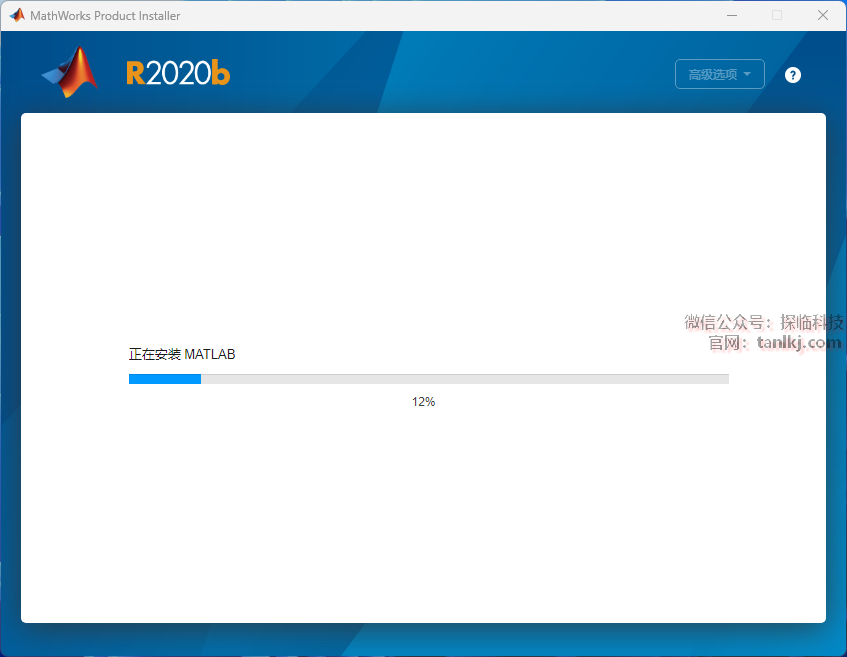Click the R2020b version logo
Screen dimensions: 847x657
point(178,73)
